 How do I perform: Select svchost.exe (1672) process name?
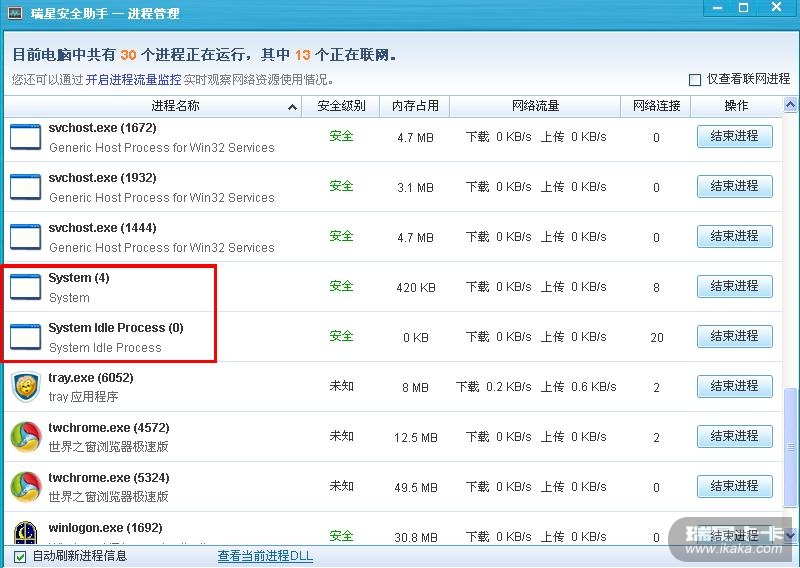tap(103, 128)
